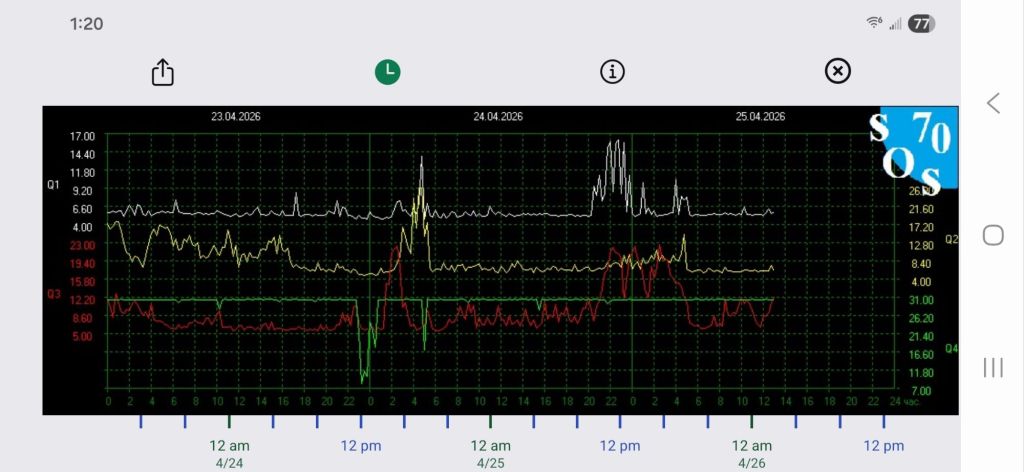Tap the Q1 axis label
Viewport: 1024px width, 472px height.
[53, 185]
